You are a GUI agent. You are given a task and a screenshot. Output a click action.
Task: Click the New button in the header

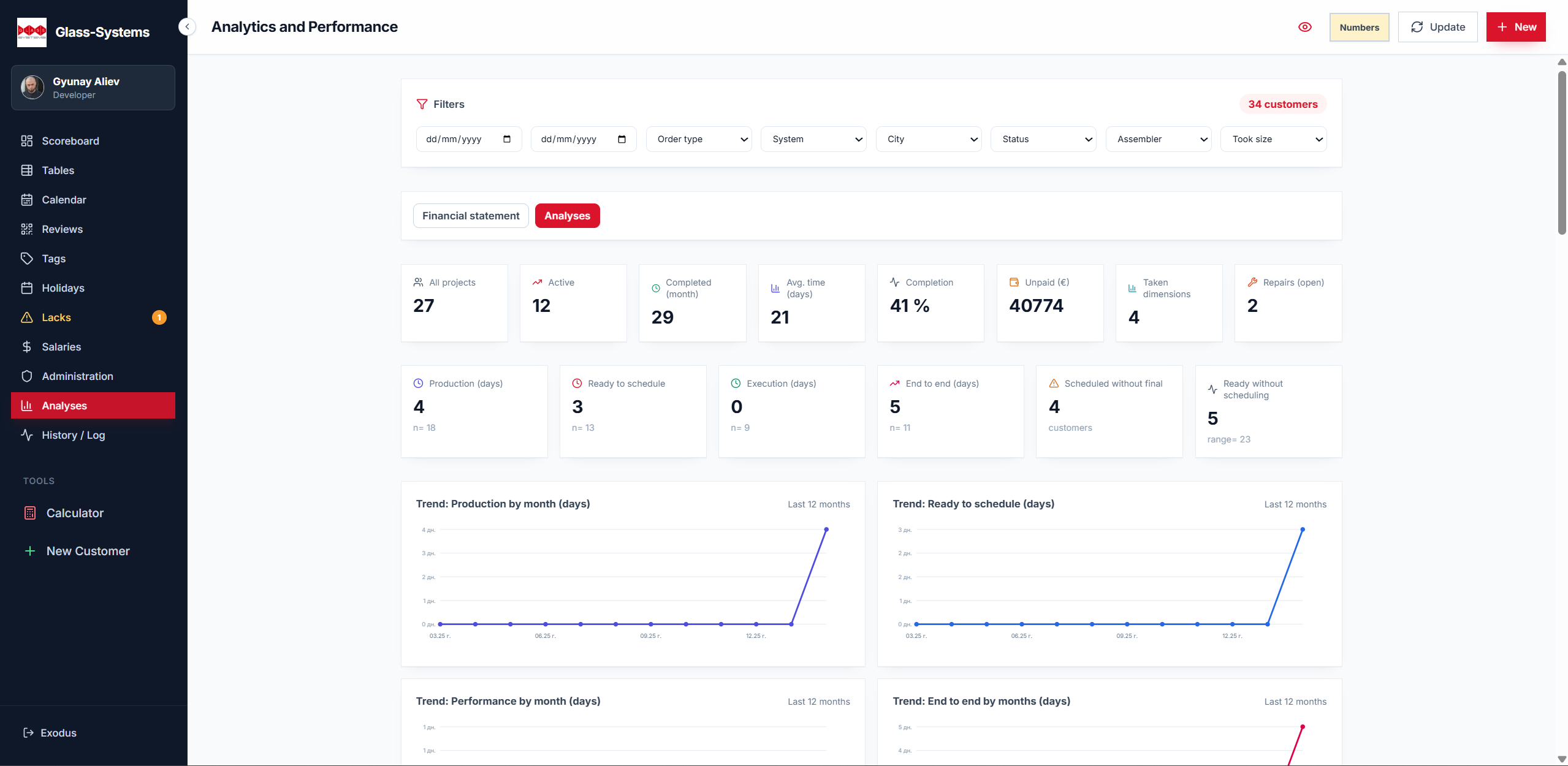click(1516, 26)
